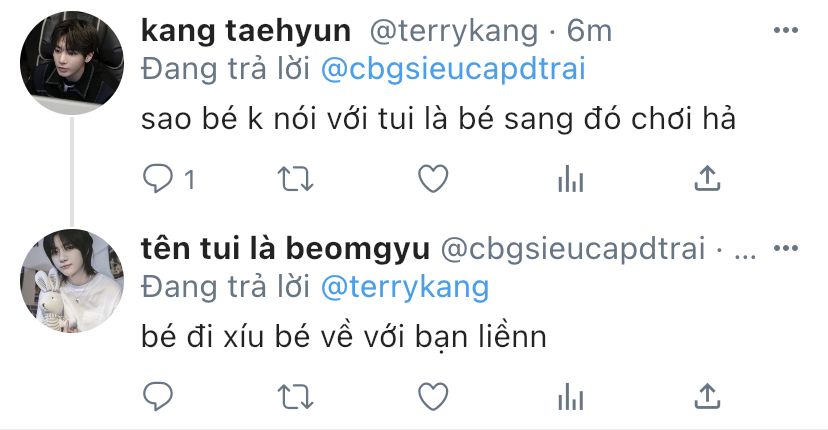
Task: Open the @terrykang mention link
Action: click(x=404, y=288)
